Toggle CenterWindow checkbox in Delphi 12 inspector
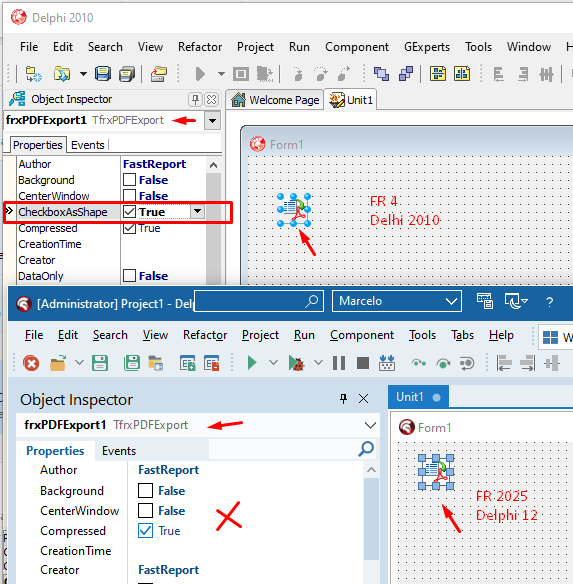 (x=145, y=511)
